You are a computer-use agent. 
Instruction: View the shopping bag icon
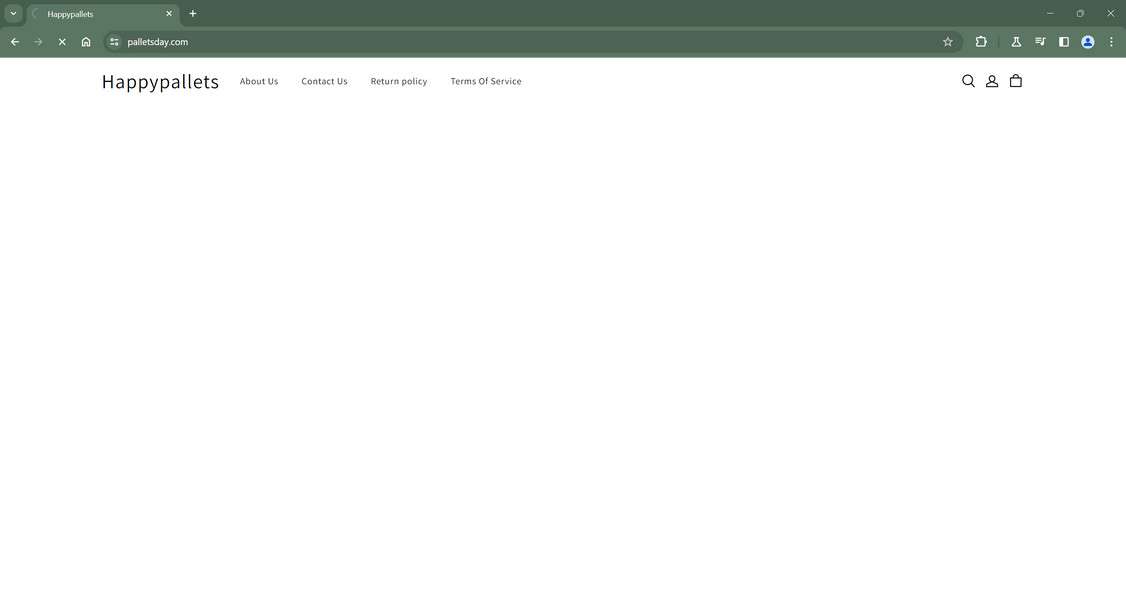(x=1015, y=80)
